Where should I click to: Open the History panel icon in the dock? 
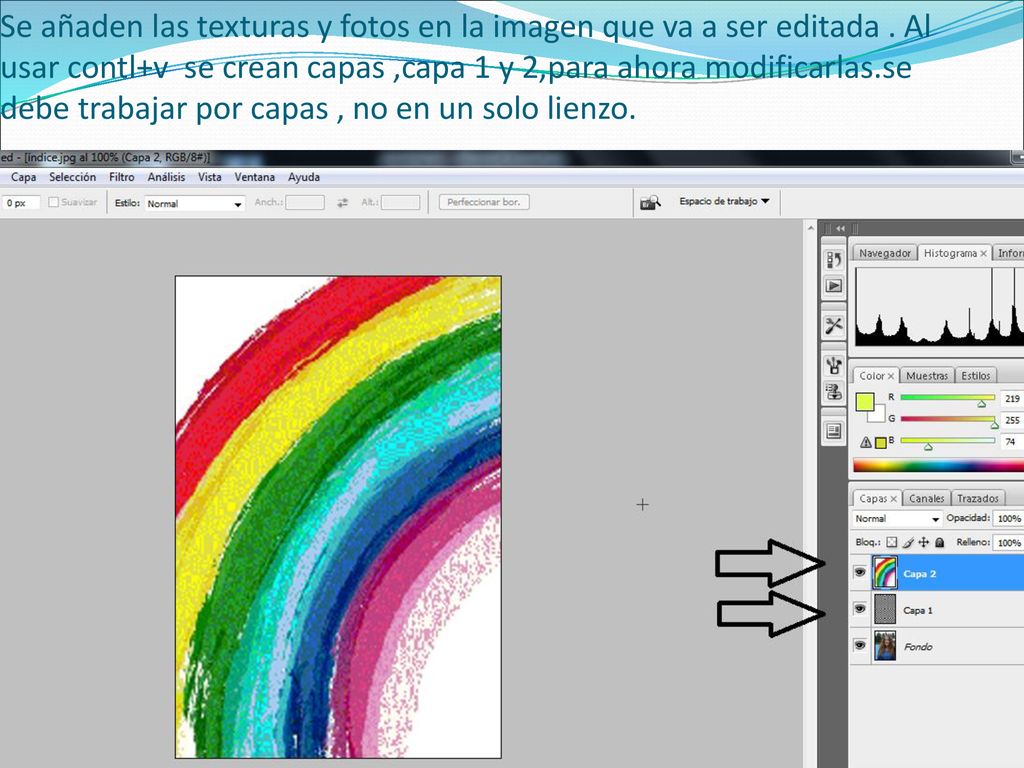coord(834,260)
